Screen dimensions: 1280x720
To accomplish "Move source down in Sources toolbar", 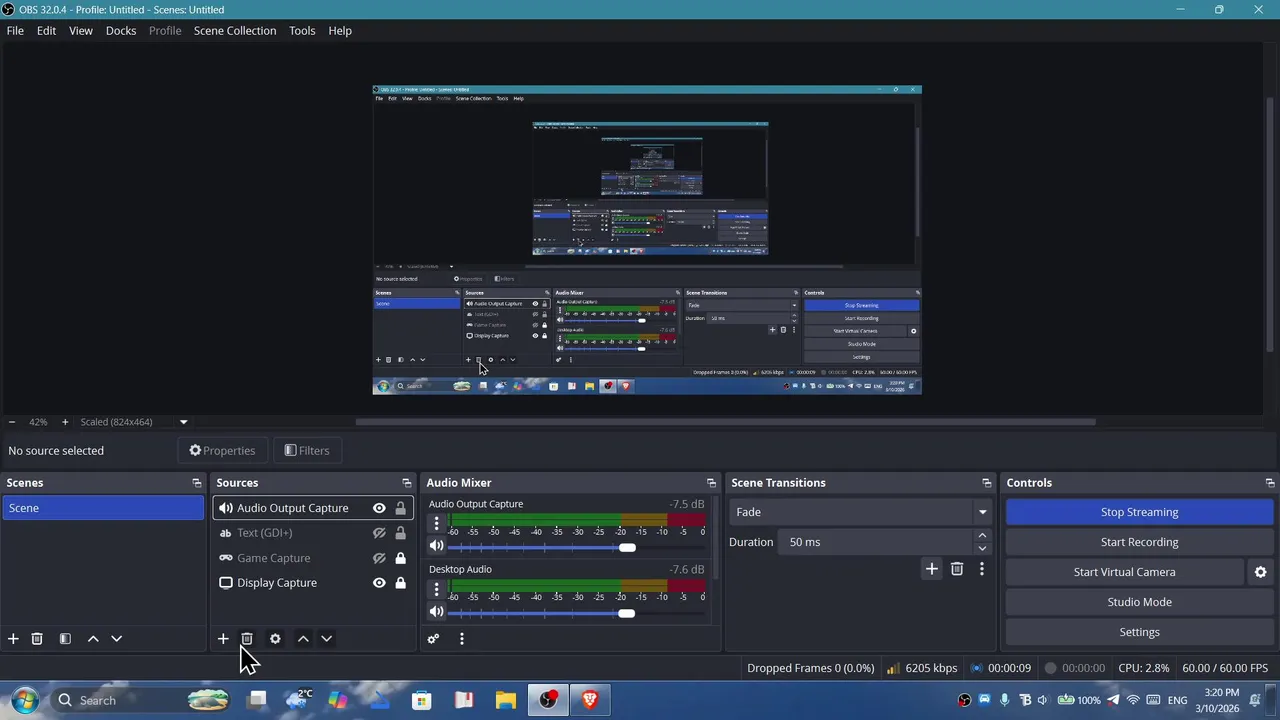I will click(326, 639).
